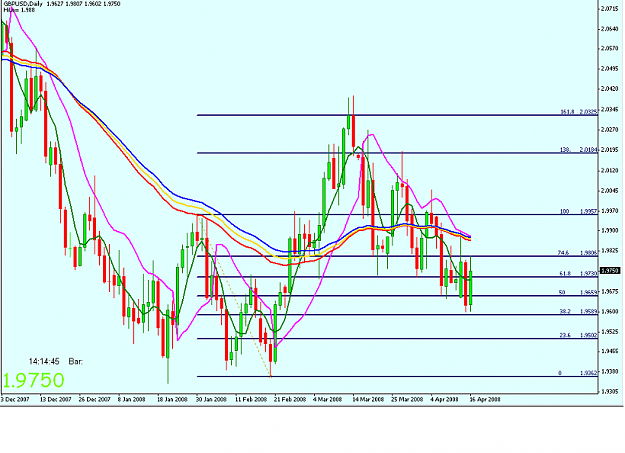Click the 4 Apr 2008 date label
This screenshot has width=625, height=453.
click(x=444, y=399)
